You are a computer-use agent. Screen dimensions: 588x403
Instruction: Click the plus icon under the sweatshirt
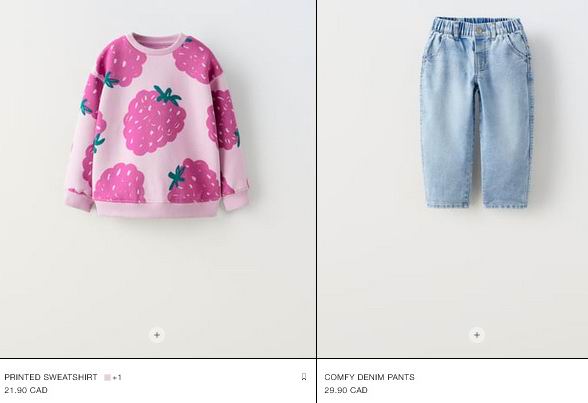point(157,335)
